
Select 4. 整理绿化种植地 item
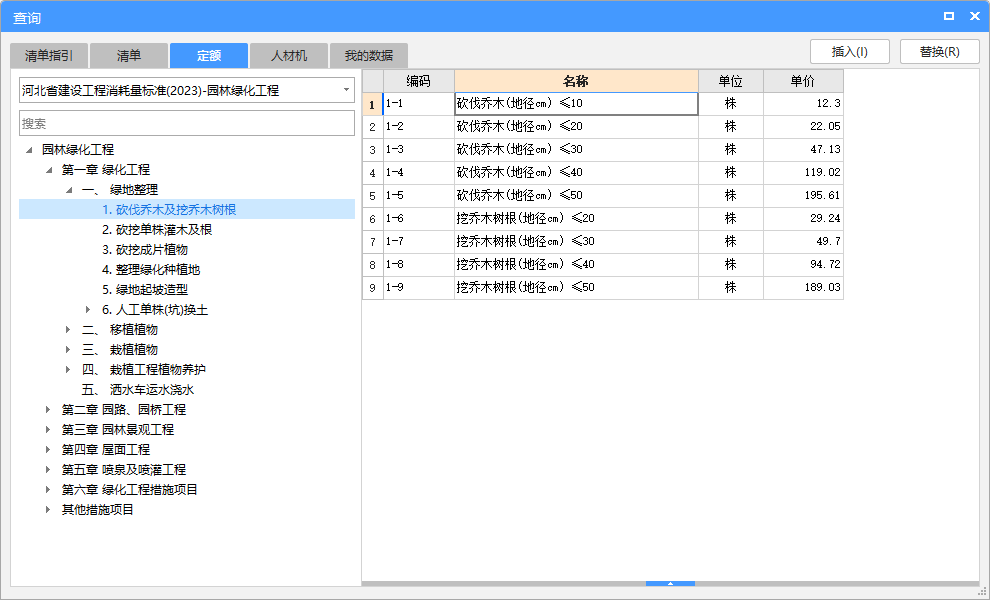pyautogui.click(x=151, y=270)
